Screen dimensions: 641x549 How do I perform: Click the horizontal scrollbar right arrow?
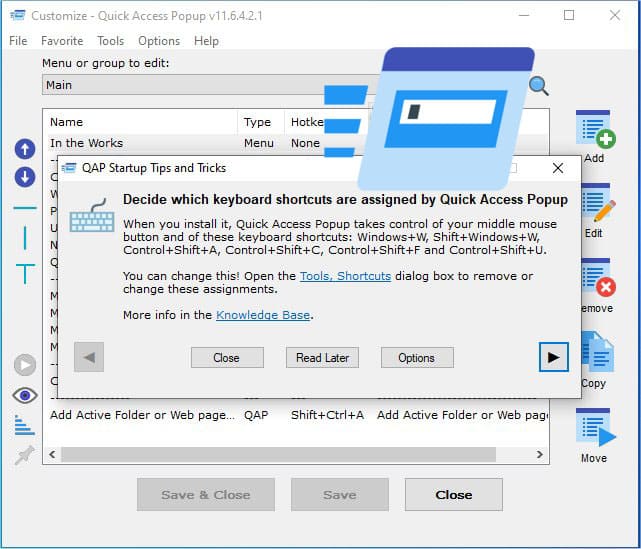[x=540, y=454]
